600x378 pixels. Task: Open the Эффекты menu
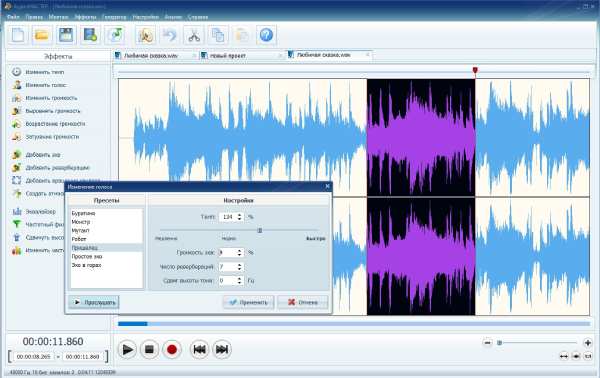(x=85, y=17)
